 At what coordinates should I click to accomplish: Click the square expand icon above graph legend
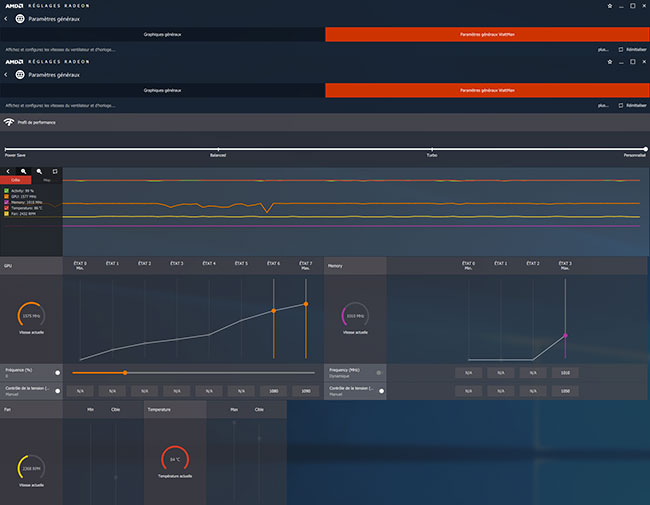click(55, 171)
